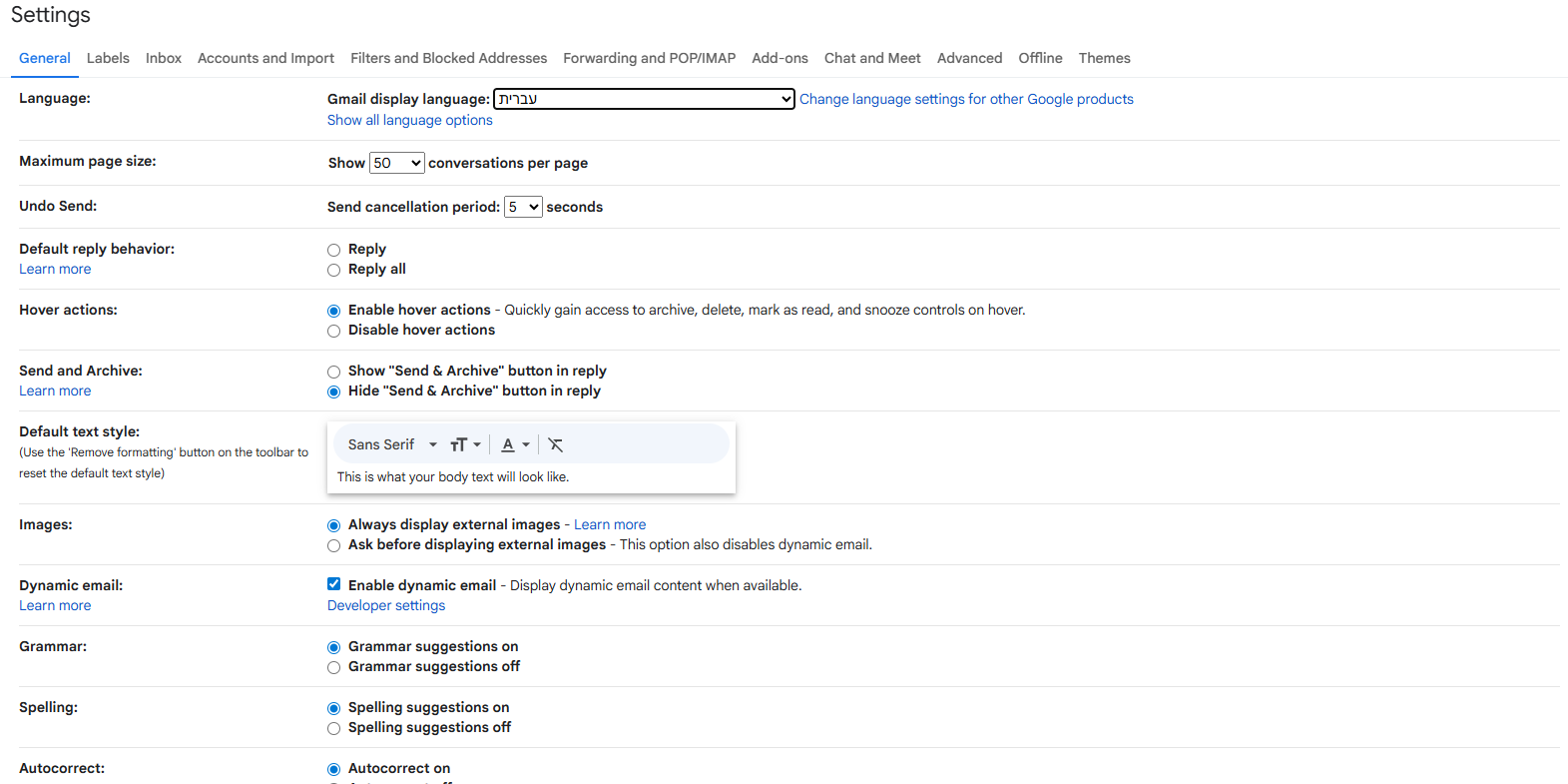The width and height of the screenshot is (1568, 784).
Task: Turn grammar suggestions off
Action: [x=333, y=667]
